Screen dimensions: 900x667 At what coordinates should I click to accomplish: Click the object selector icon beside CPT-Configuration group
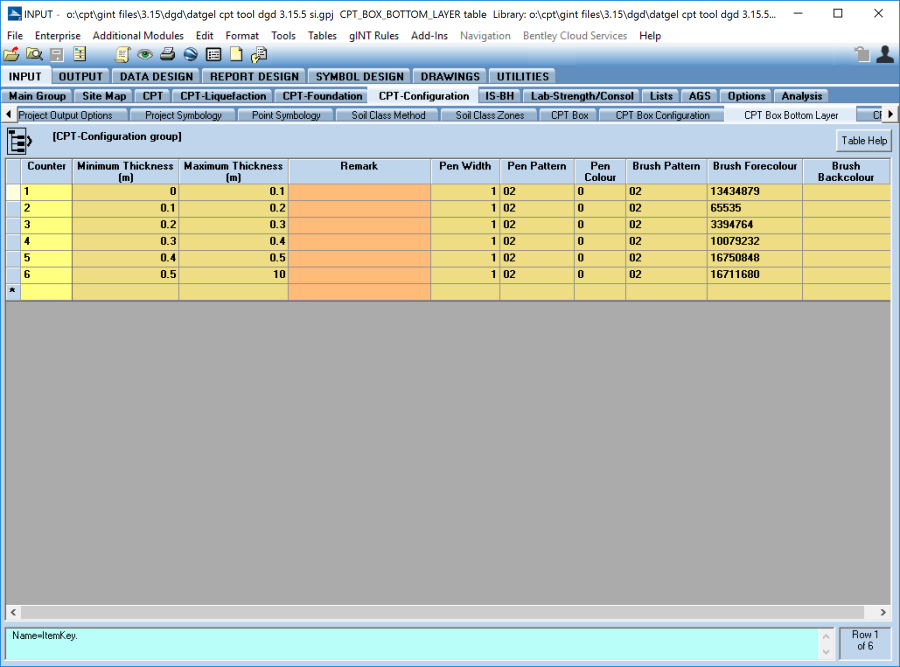(x=20, y=140)
